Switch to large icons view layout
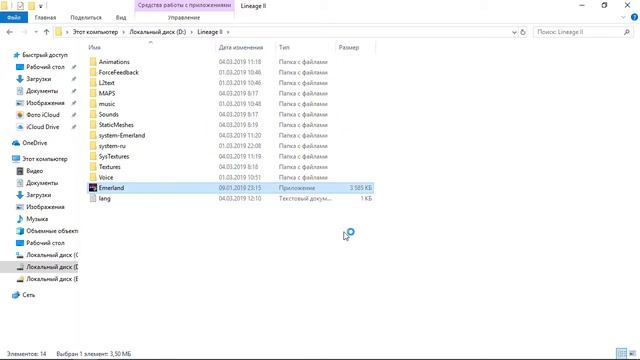Screen dimensions: 640x360 tap(632, 353)
